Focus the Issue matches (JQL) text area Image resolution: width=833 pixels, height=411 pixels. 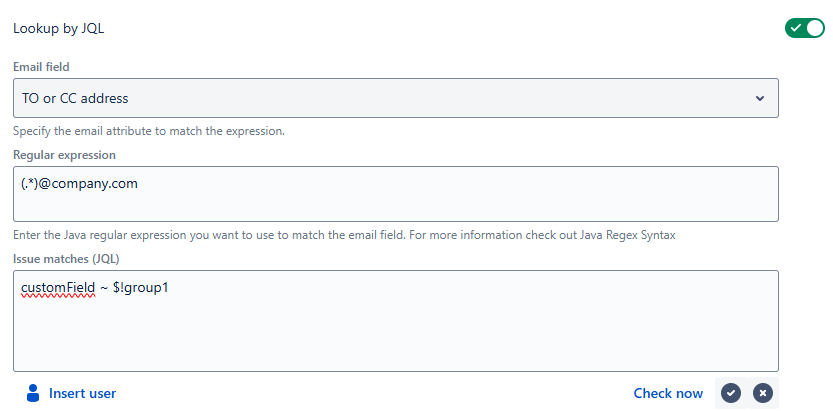pyautogui.click(x=396, y=321)
